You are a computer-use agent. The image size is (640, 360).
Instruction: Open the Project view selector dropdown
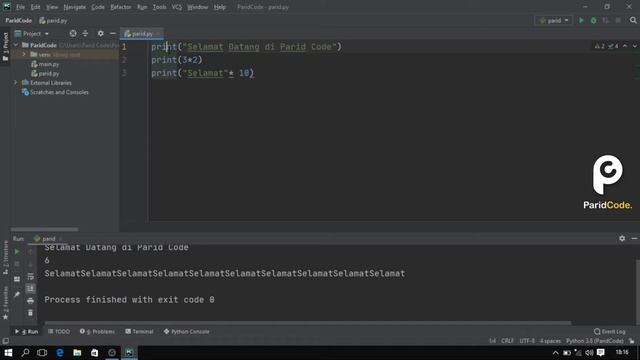click(32, 33)
